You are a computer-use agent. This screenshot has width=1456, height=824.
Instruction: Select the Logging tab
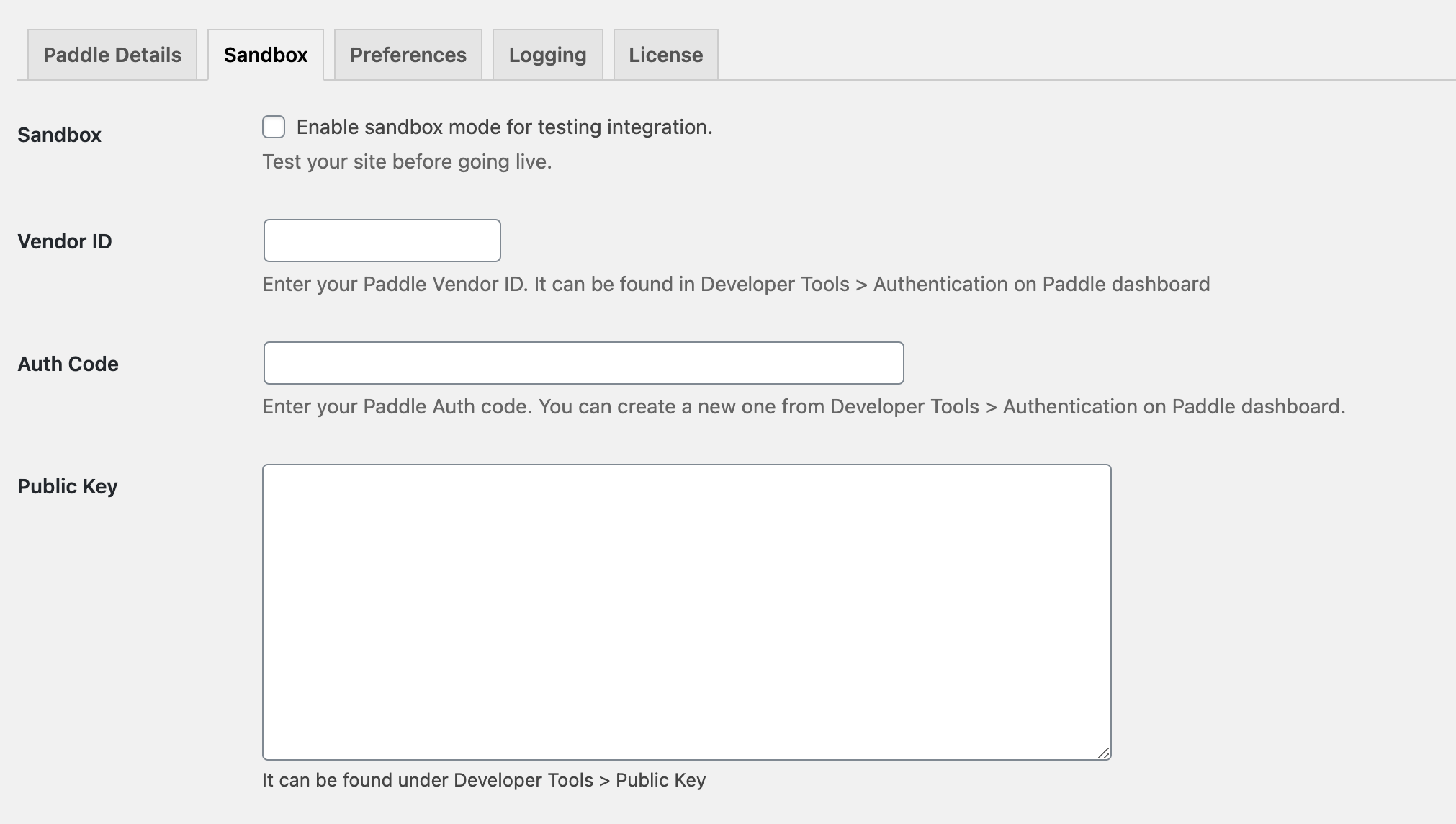[x=547, y=54]
